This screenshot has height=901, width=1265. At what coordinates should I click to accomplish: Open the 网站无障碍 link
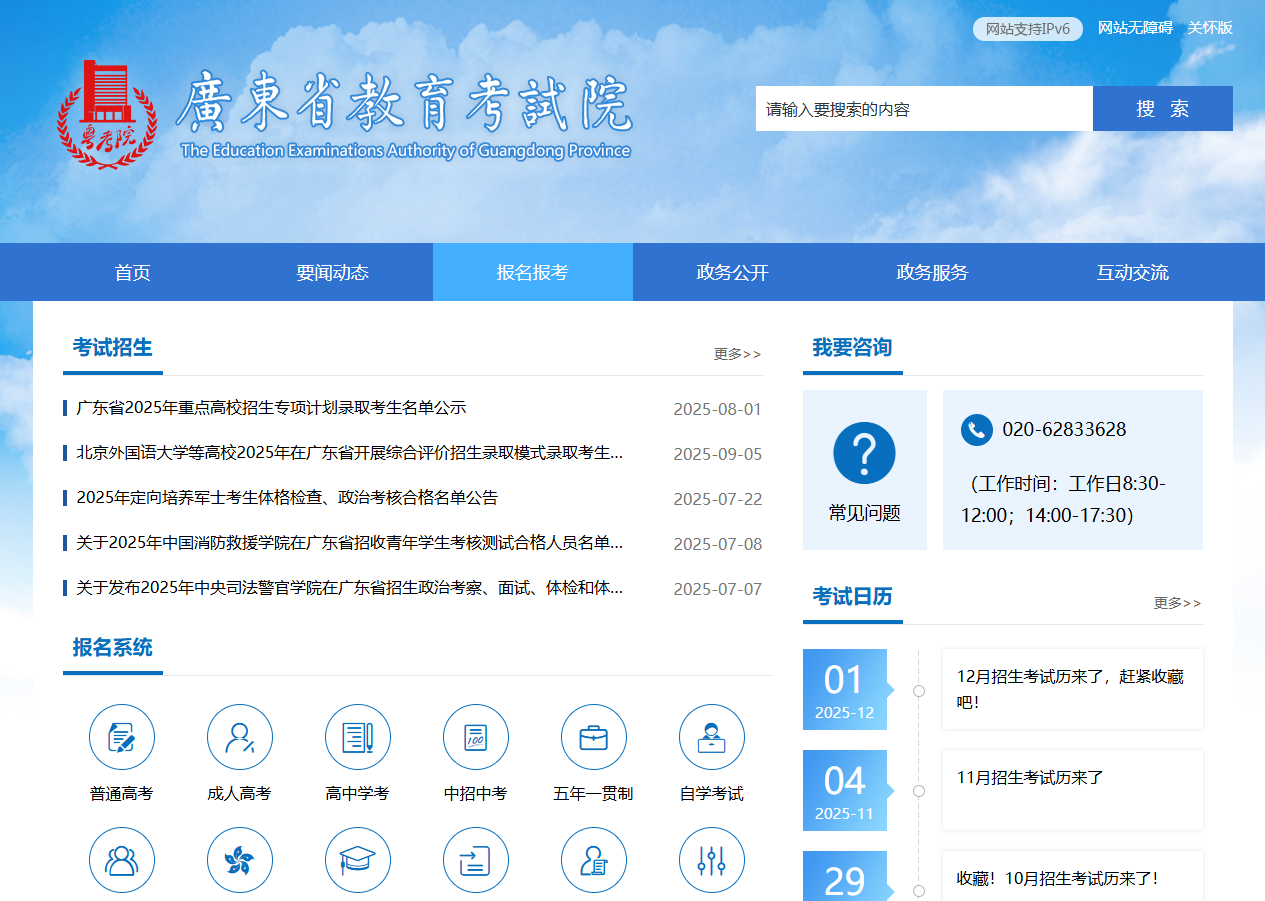tap(1135, 28)
